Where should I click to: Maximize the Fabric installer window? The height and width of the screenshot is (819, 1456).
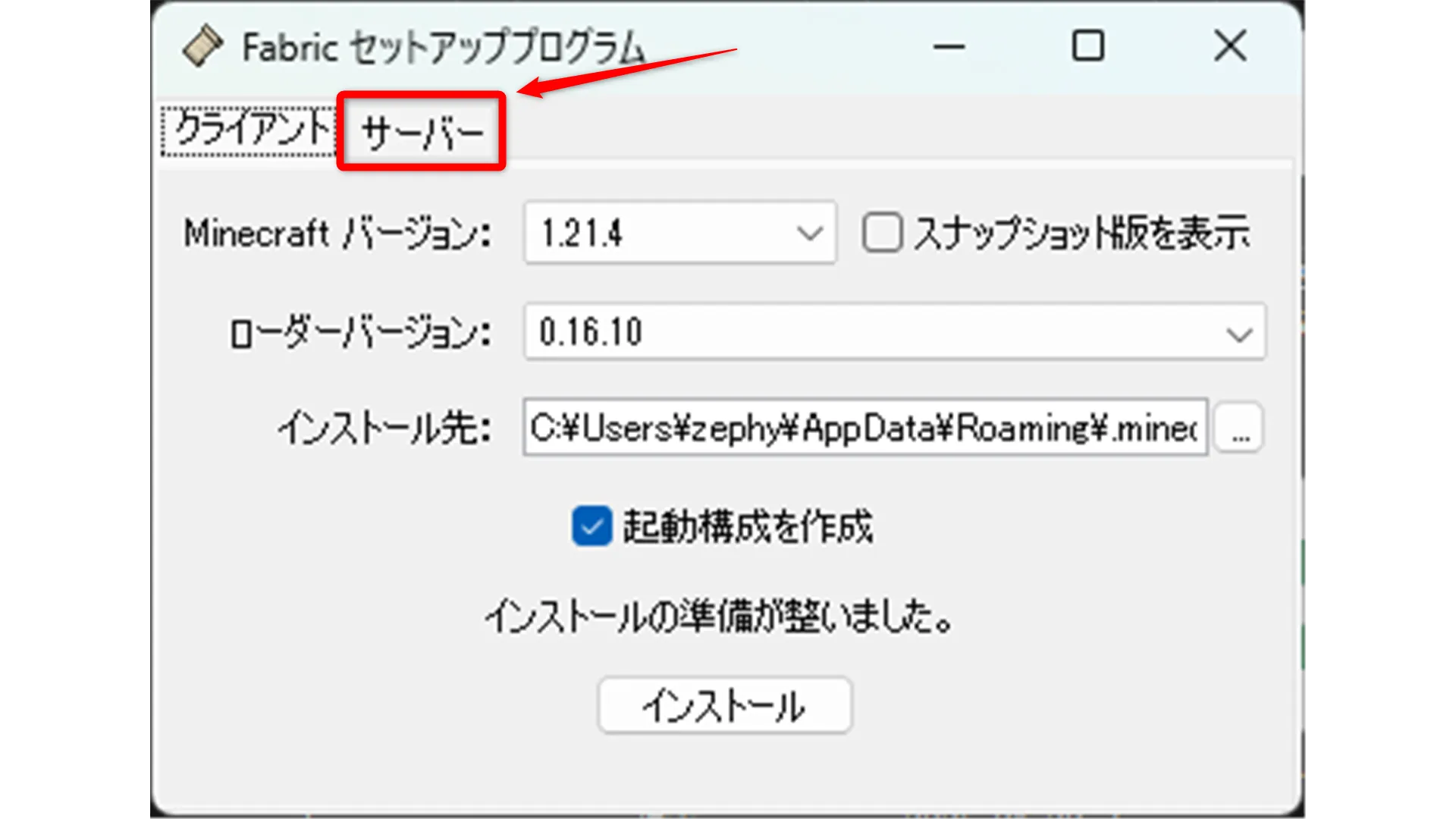coord(1087,46)
